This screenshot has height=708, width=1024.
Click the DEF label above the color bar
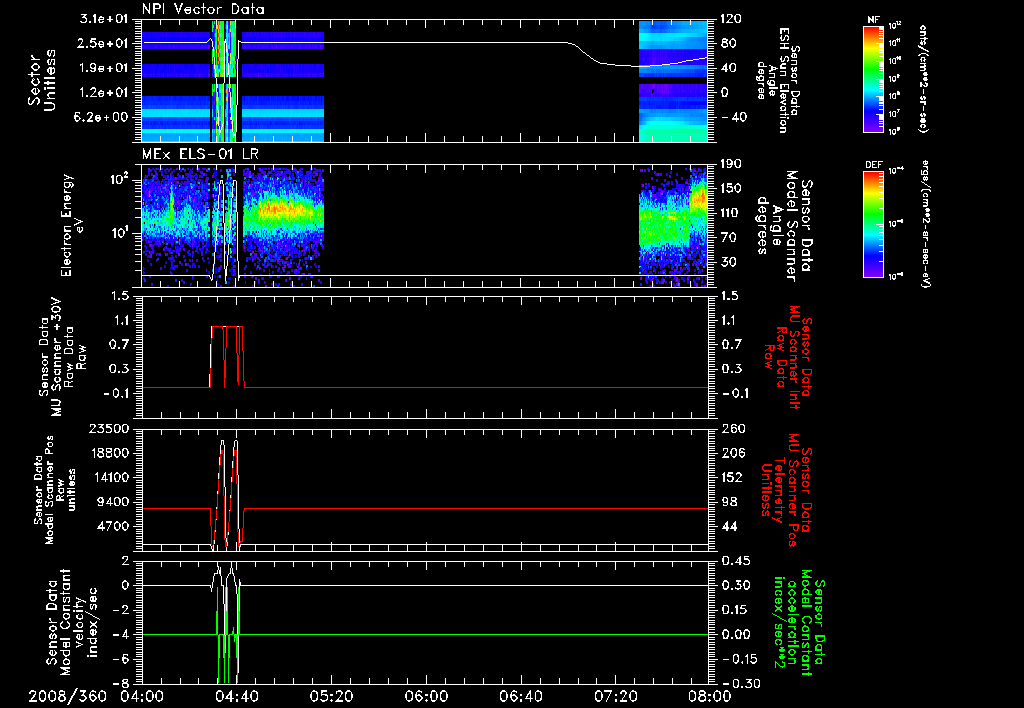tap(873, 165)
